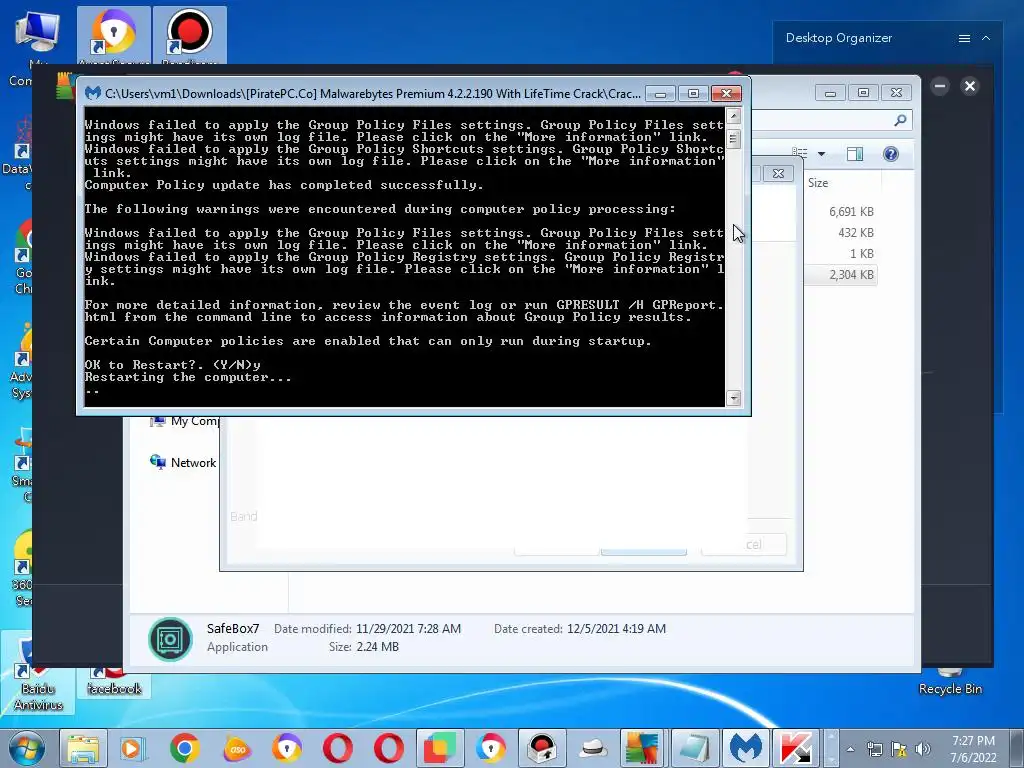
Task: Open the Baidu Antivirus desktop shortcut
Action: click(x=38, y=673)
